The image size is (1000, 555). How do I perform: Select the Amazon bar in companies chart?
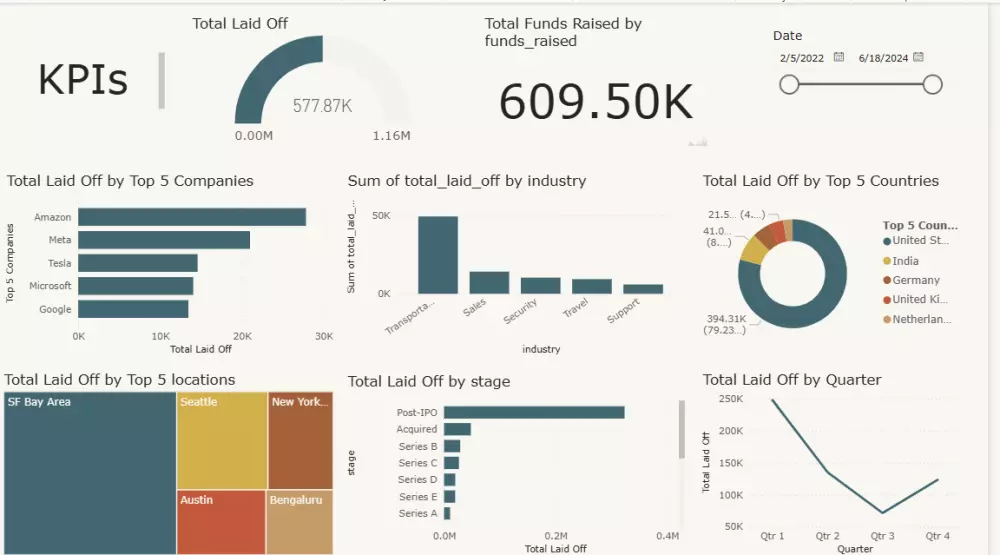pos(192,217)
